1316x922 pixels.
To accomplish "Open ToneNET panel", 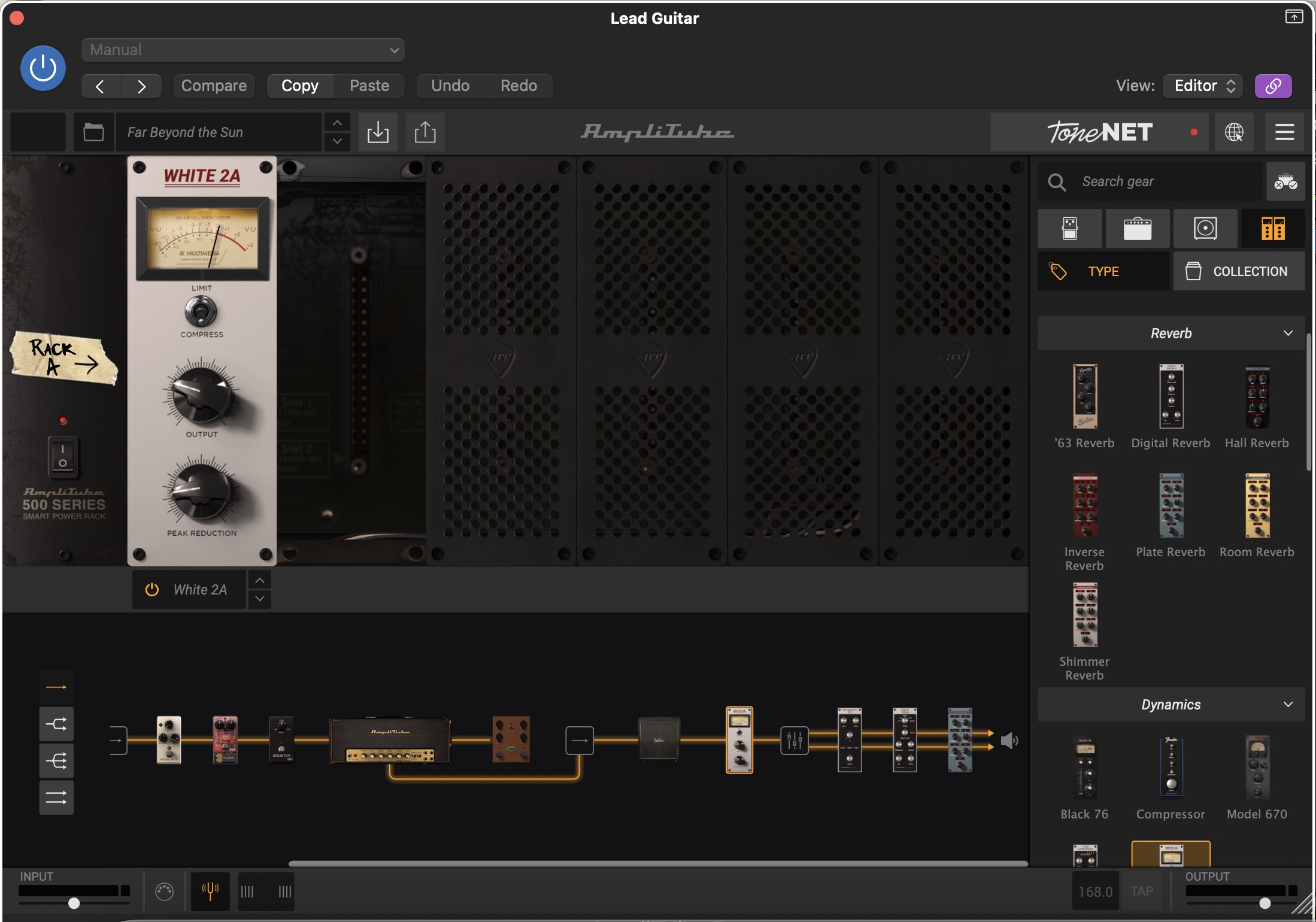I will [1099, 132].
